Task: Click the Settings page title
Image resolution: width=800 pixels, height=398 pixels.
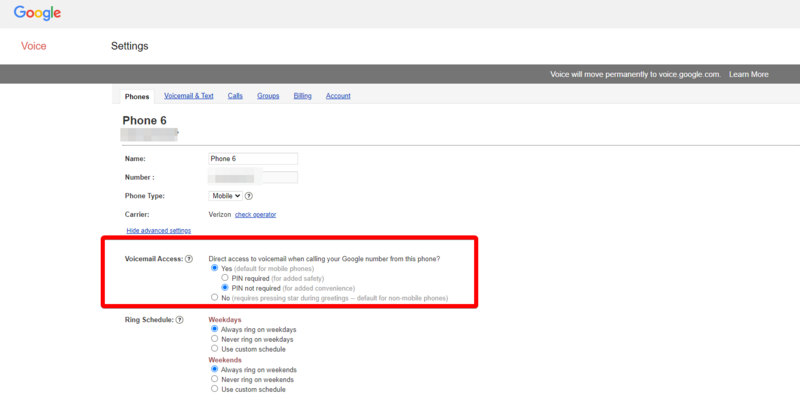Action: coord(130,46)
